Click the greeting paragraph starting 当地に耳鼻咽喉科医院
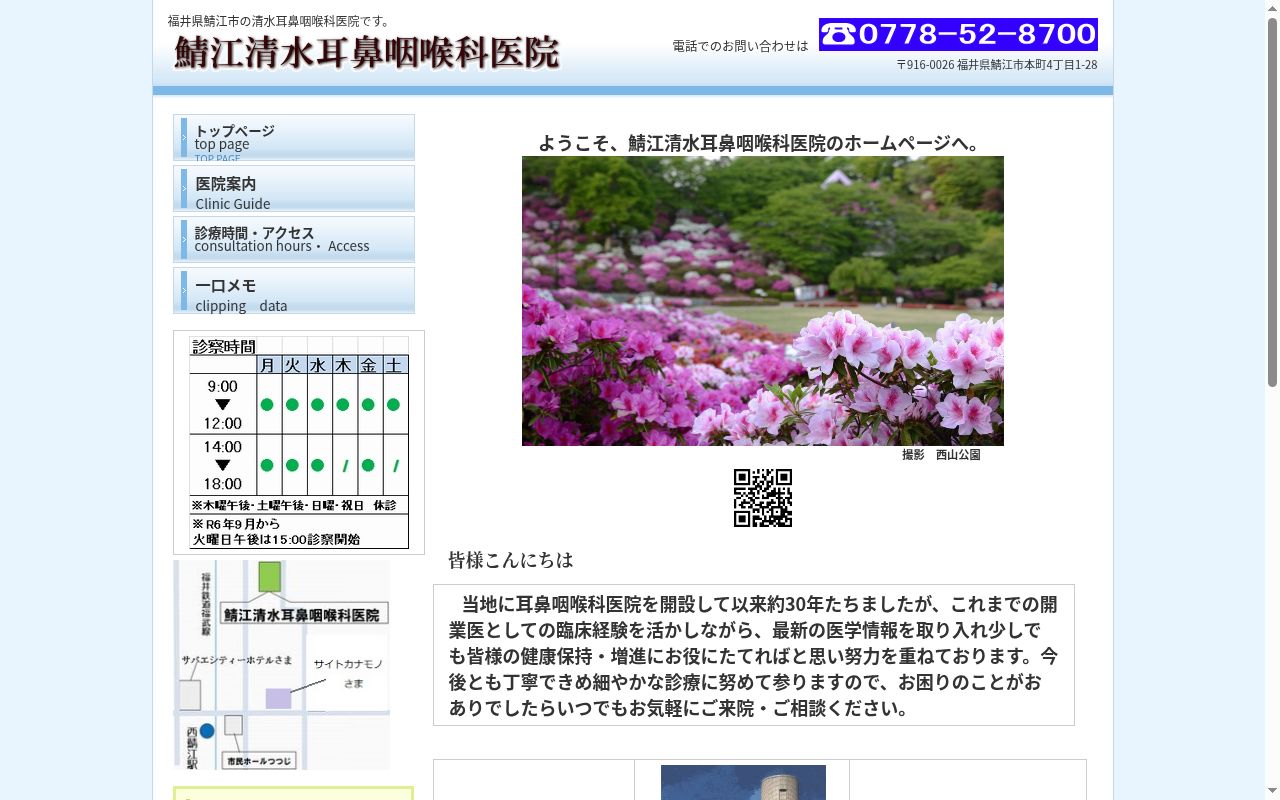This screenshot has height=800, width=1280. tap(754, 656)
